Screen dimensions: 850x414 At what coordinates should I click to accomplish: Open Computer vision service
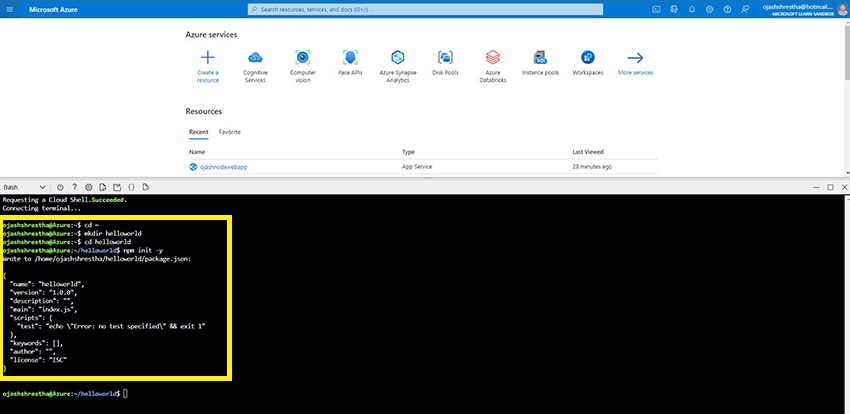tap(302, 67)
